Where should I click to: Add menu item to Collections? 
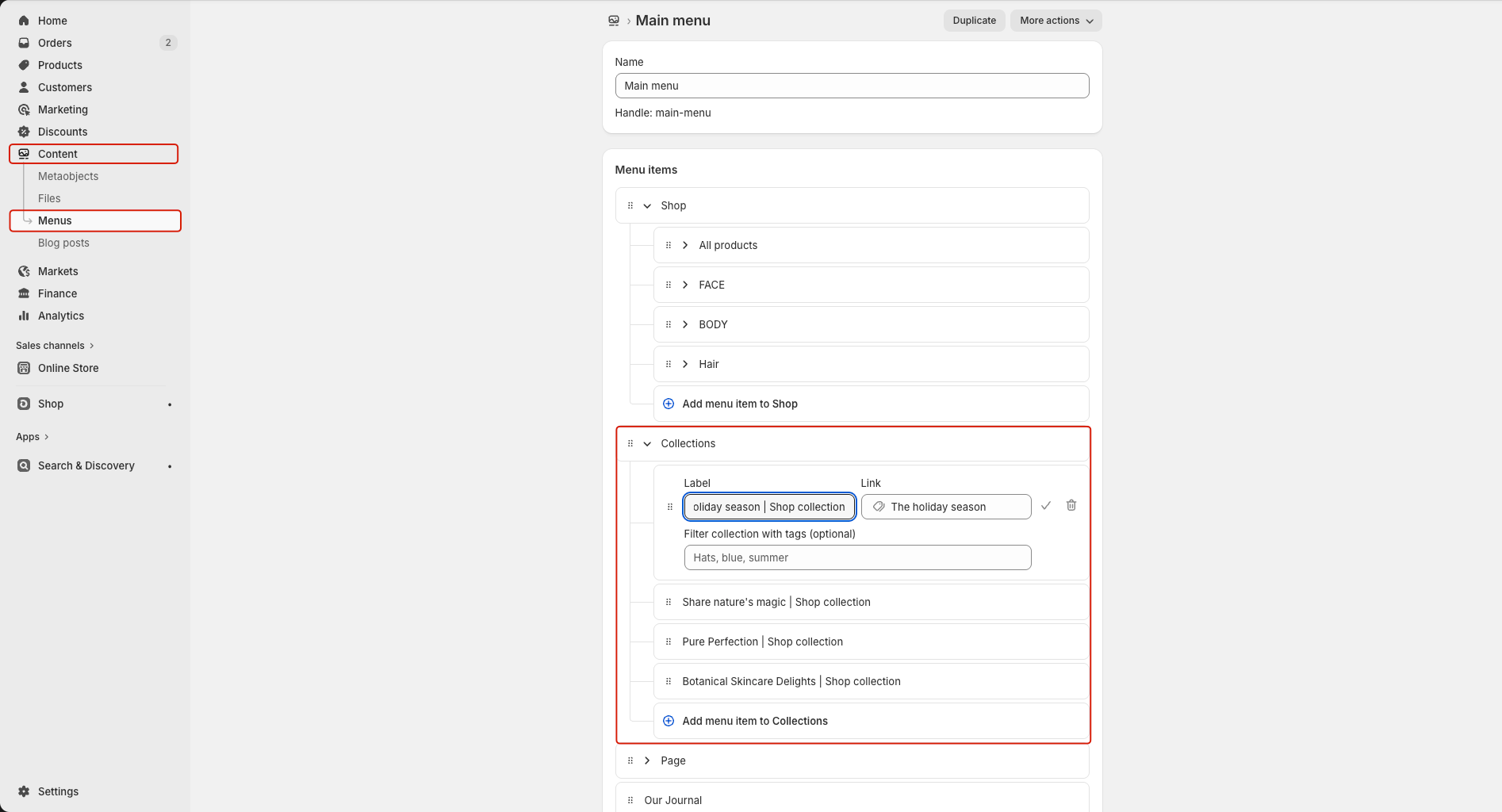click(754, 722)
